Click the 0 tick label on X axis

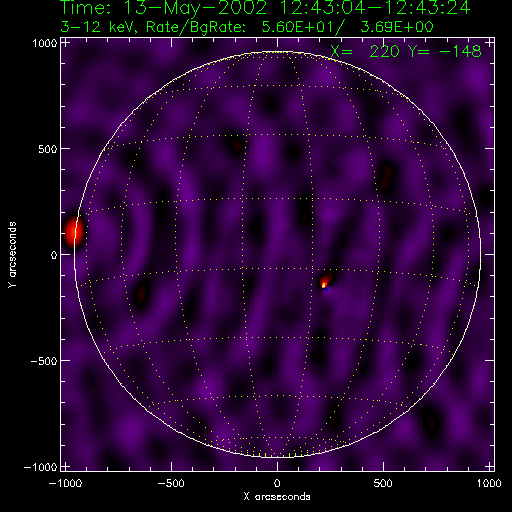click(x=277, y=483)
